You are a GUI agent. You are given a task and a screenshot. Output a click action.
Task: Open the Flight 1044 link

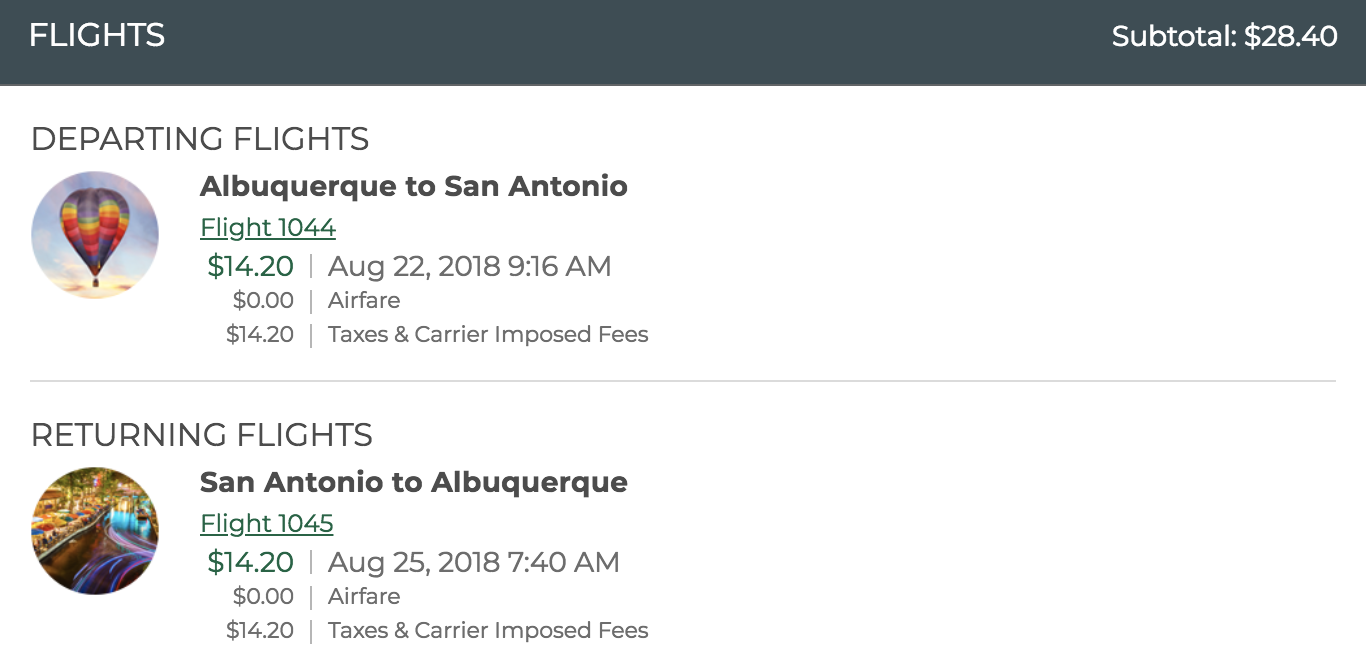pos(268,228)
